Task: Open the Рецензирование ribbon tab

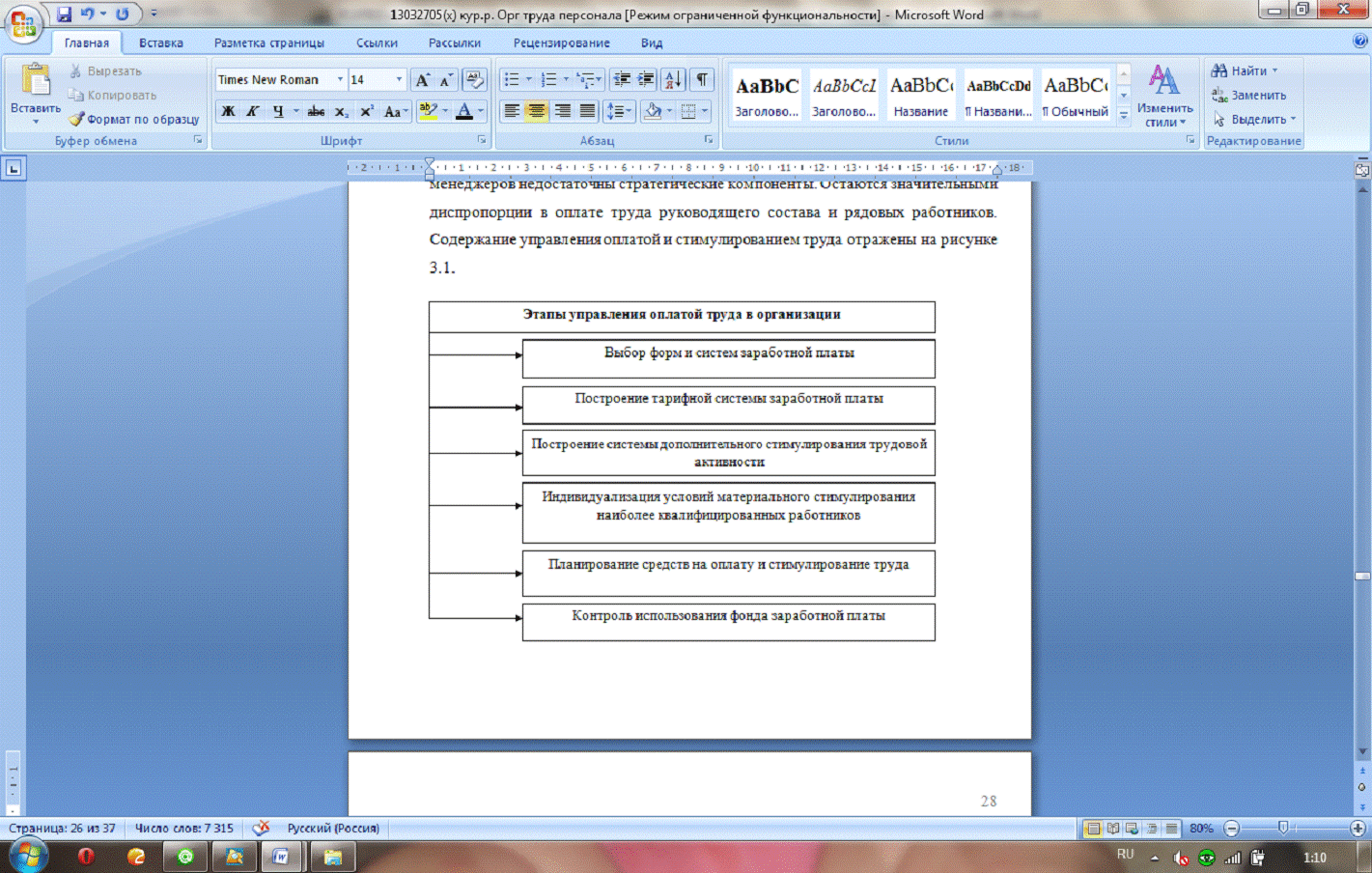Action: click(561, 43)
